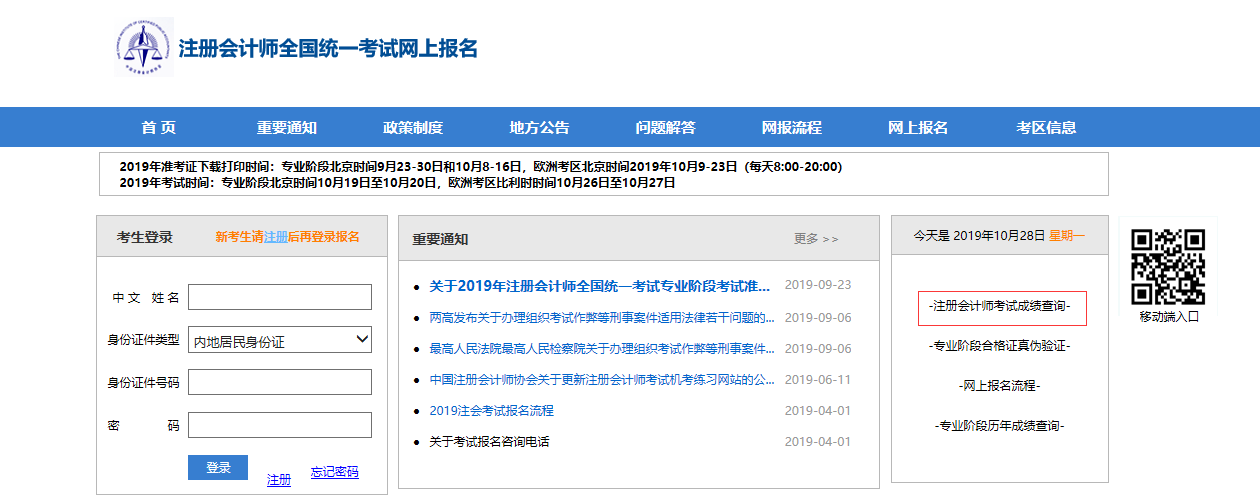Select 地方公告 from the navigation bar
Image resolution: width=1260 pixels, height=503 pixels.
[x=539, y=127]
